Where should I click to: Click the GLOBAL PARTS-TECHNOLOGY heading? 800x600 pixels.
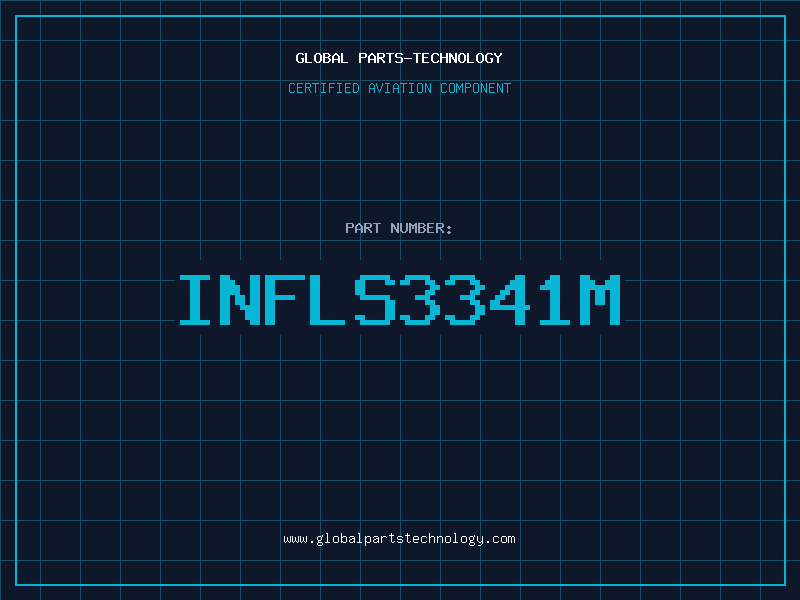click(399, 58)
